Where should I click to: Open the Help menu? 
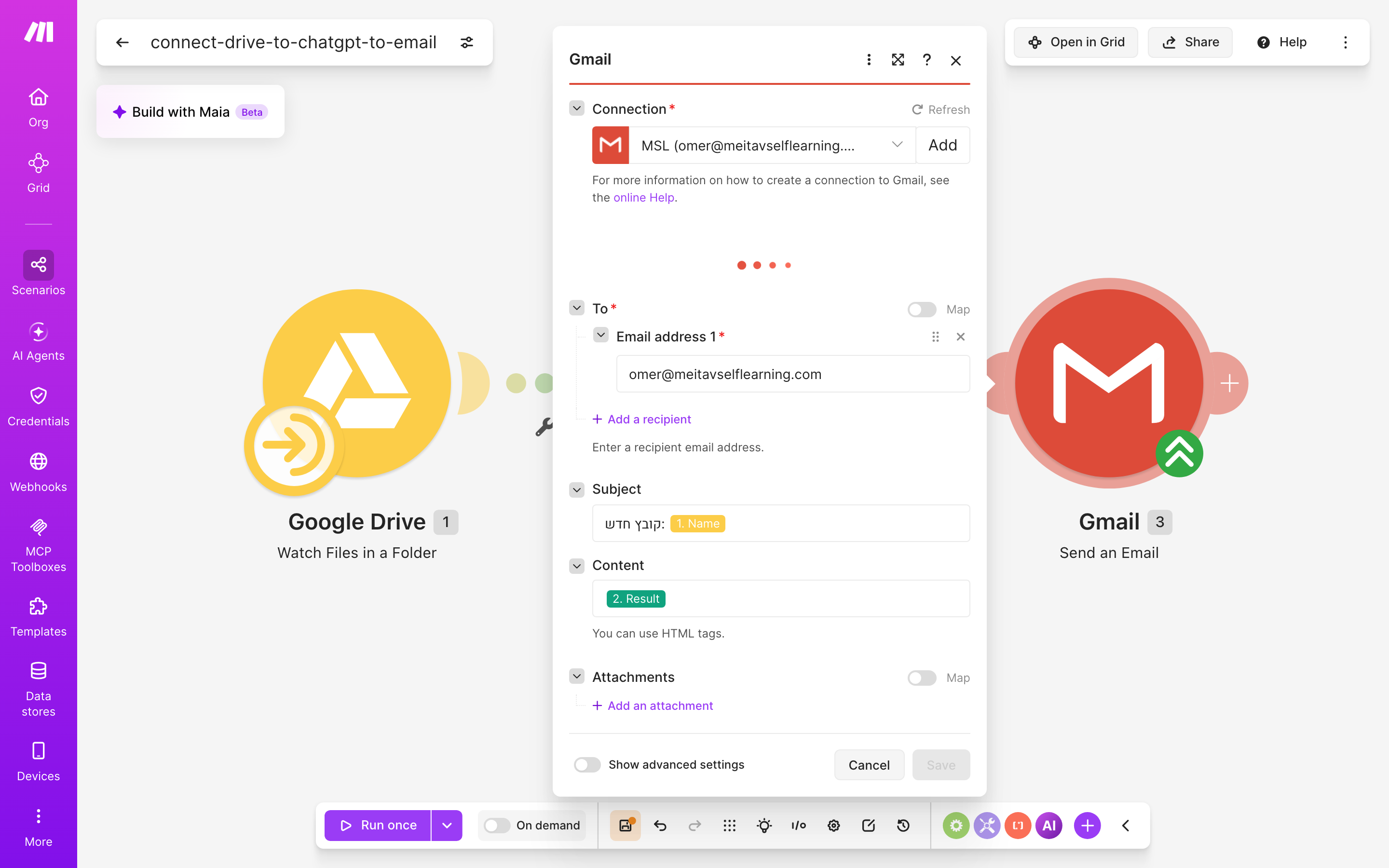pos(1281,42)
